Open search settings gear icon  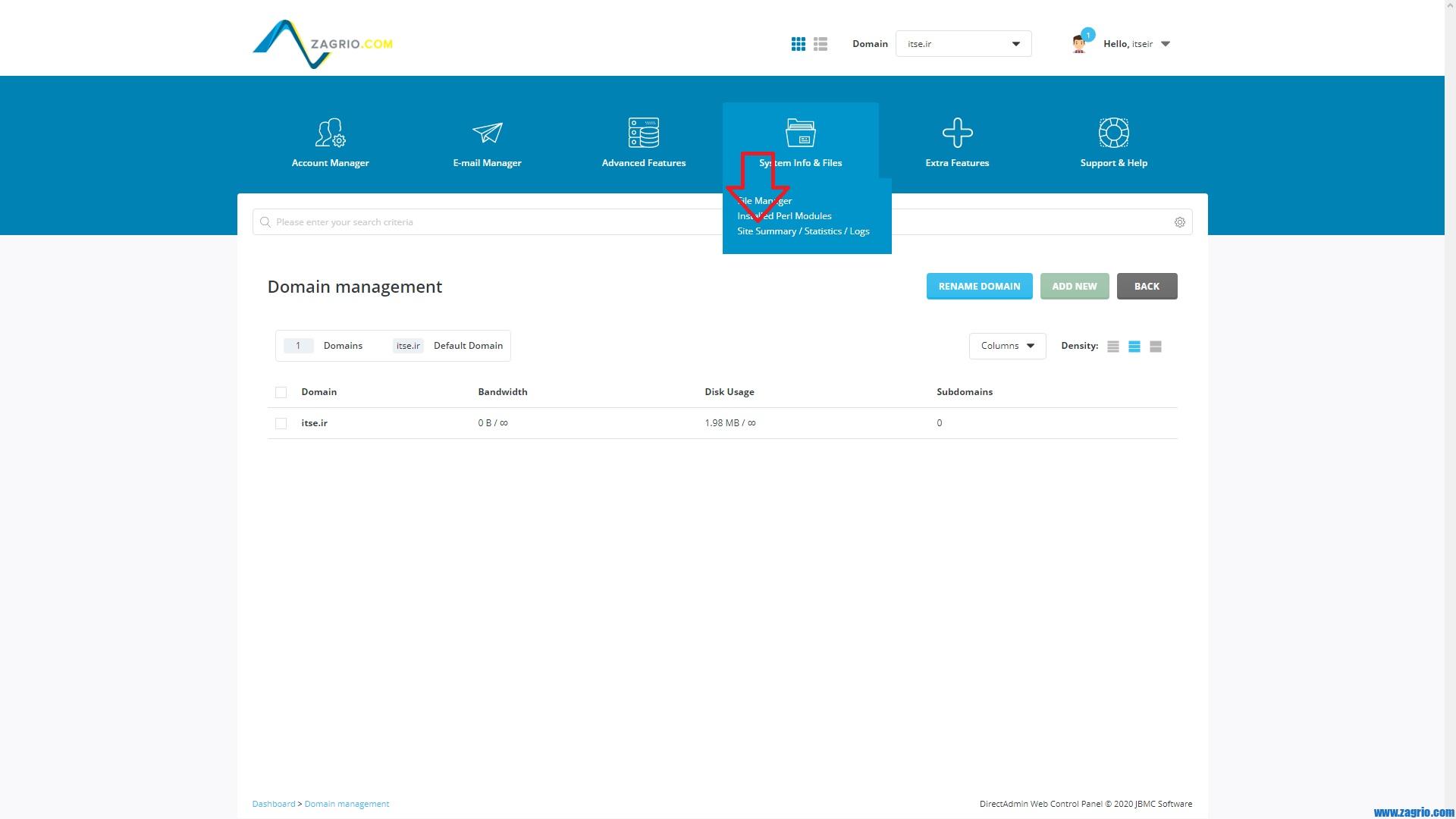1179,222
